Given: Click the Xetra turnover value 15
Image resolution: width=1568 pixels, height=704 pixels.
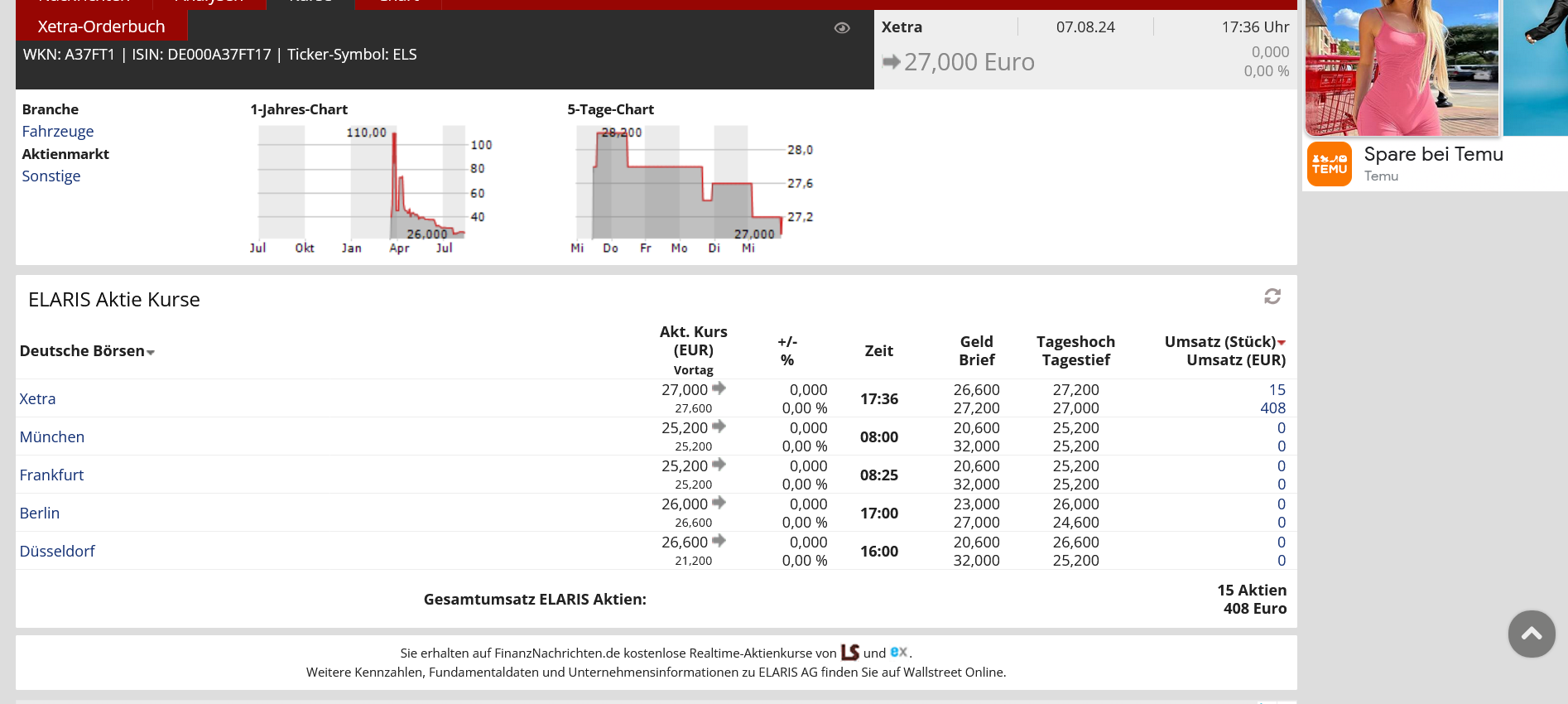Looking at the screenshot, I should (1277, 390).
